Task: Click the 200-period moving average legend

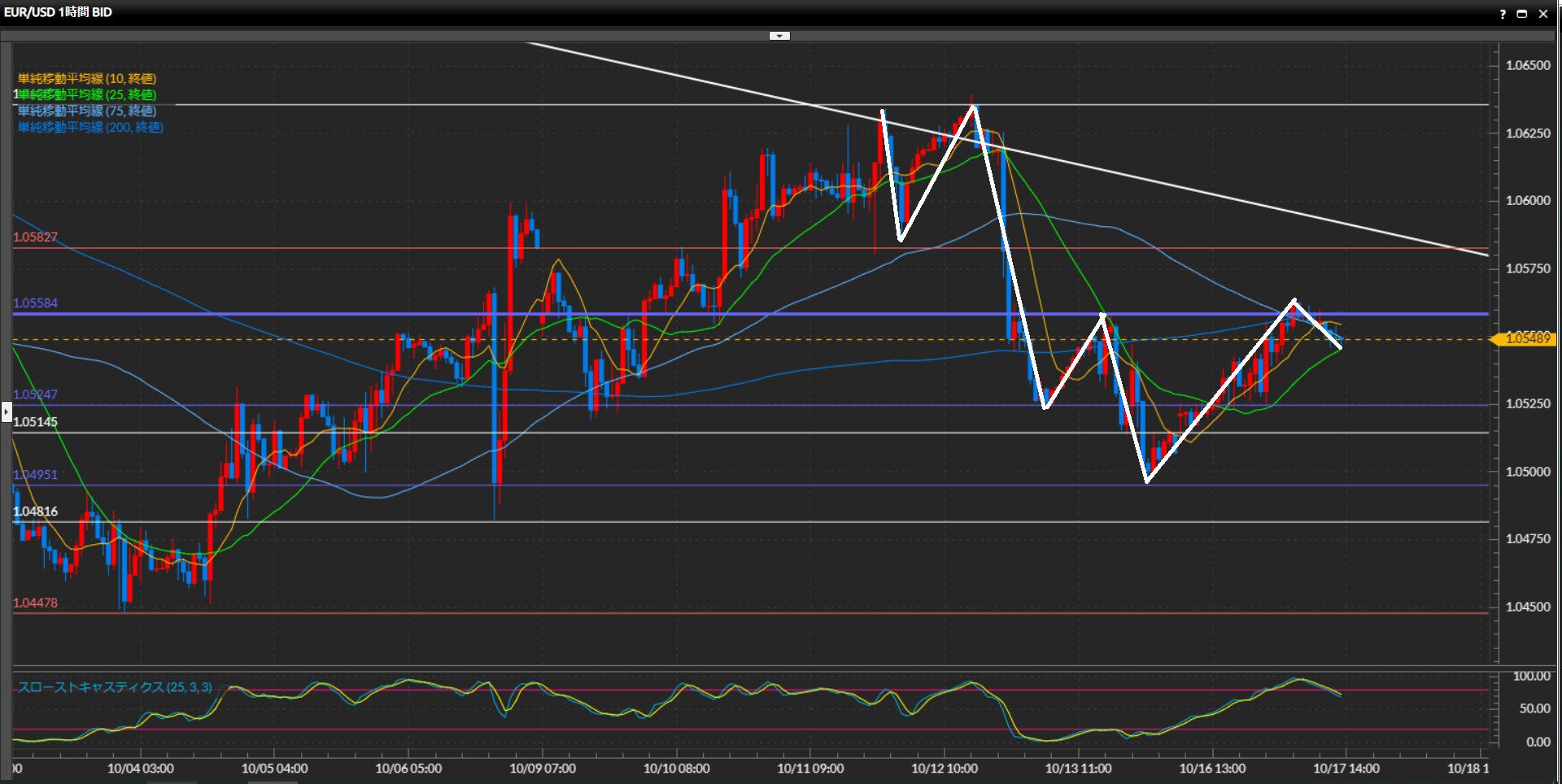Action: click(x=90, y=128)
